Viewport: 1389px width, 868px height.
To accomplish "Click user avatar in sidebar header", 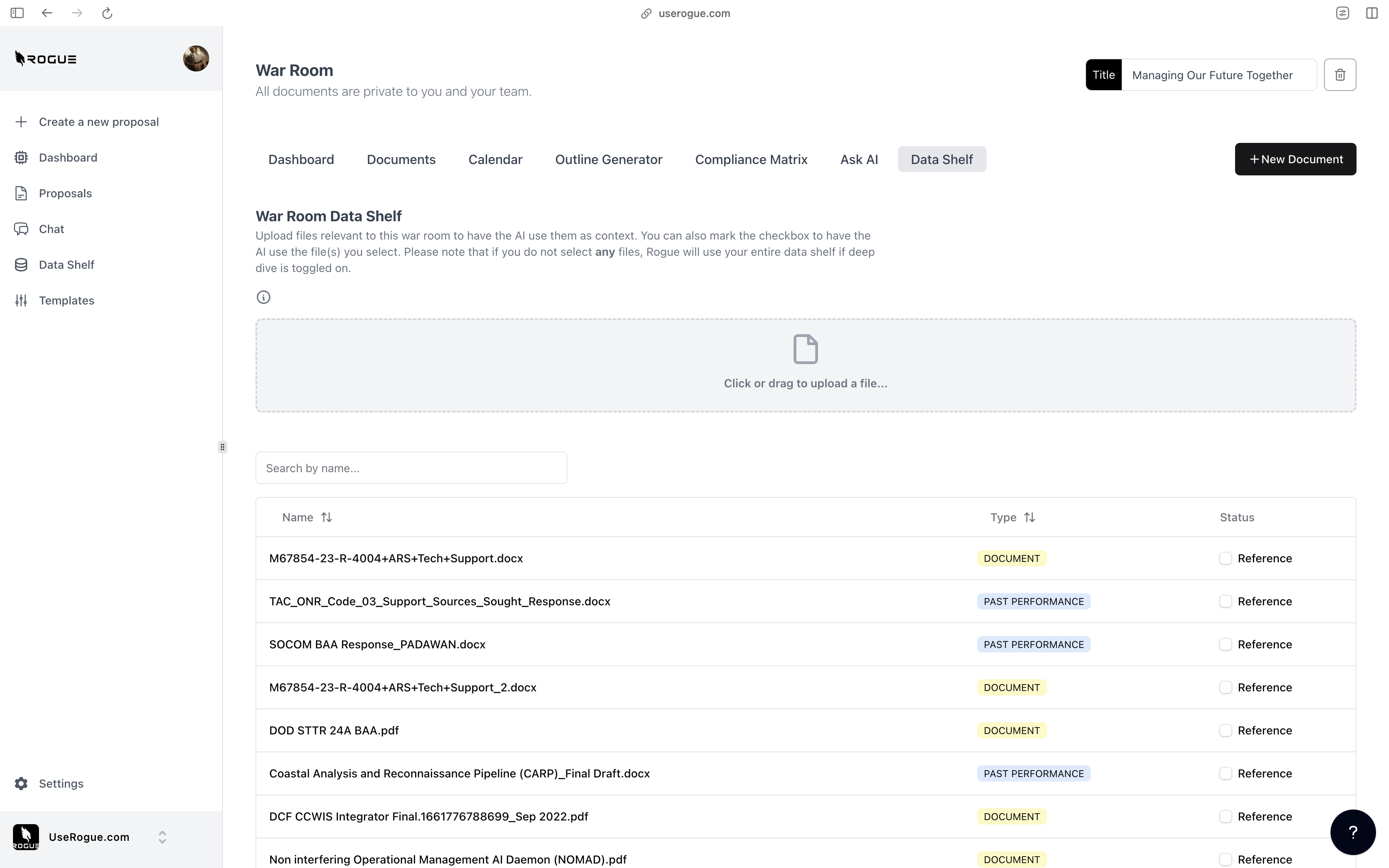I will click(196, 58).
